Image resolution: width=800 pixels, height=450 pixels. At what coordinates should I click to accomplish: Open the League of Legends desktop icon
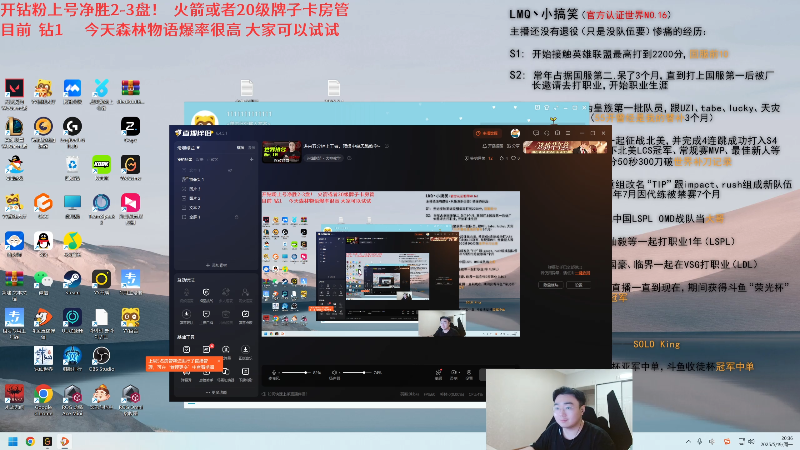point(14,127)
